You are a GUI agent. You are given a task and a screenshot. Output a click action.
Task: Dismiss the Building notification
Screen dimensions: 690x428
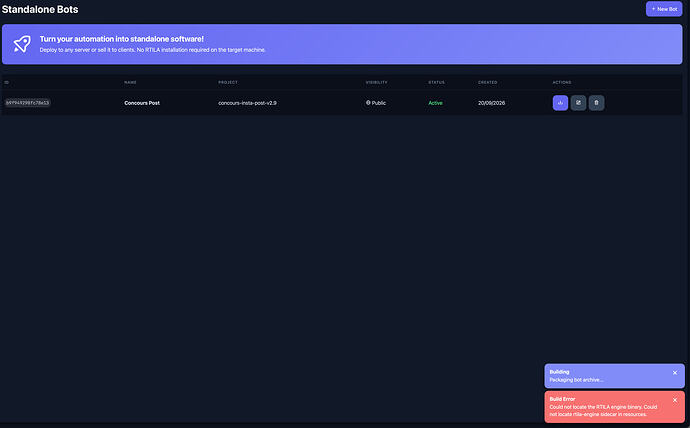coord(675,373)
